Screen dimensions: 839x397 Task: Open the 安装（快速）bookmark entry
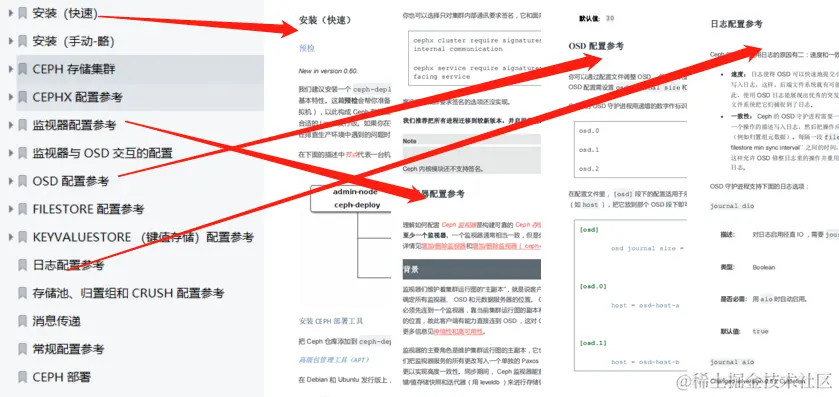coord(65,13)
